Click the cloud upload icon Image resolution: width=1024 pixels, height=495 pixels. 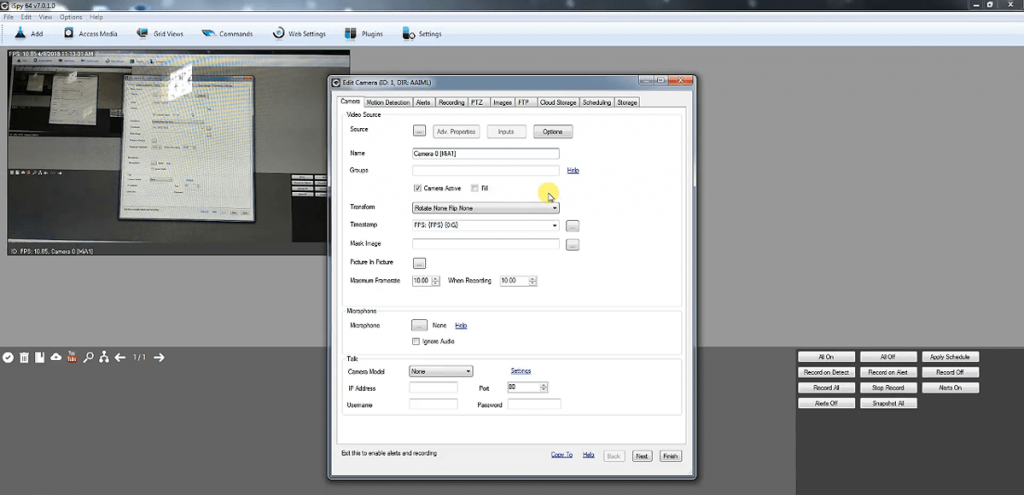pos(56,358)
